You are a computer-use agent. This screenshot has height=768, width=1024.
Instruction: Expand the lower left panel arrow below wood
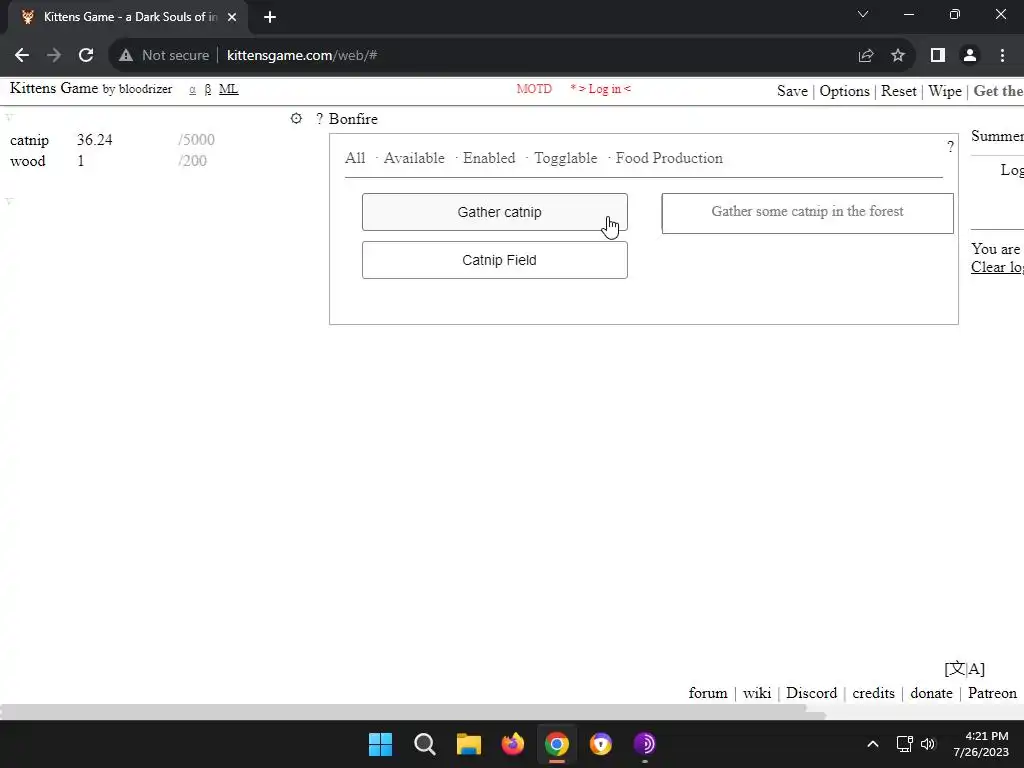pos(10,200)
